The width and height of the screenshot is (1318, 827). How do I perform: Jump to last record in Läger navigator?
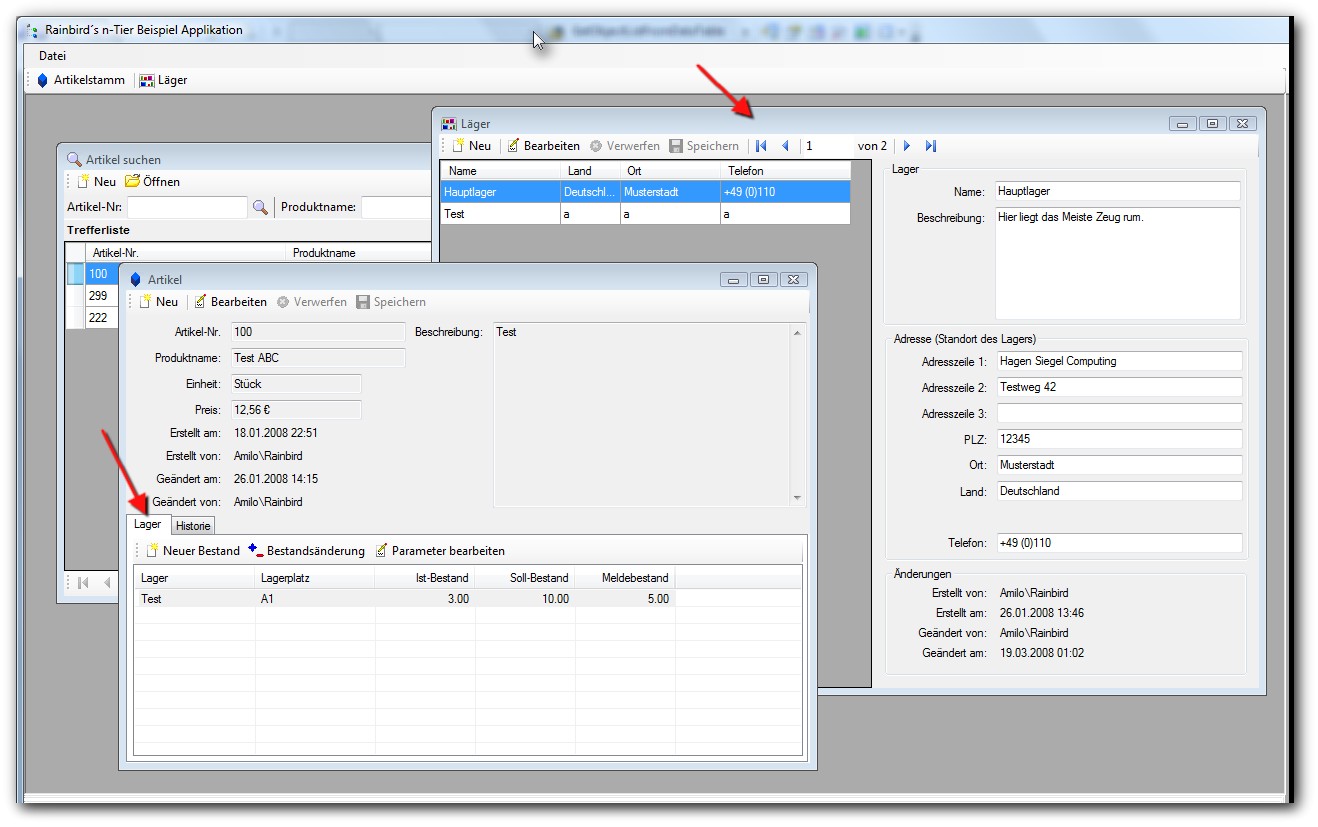coord(931,146)
